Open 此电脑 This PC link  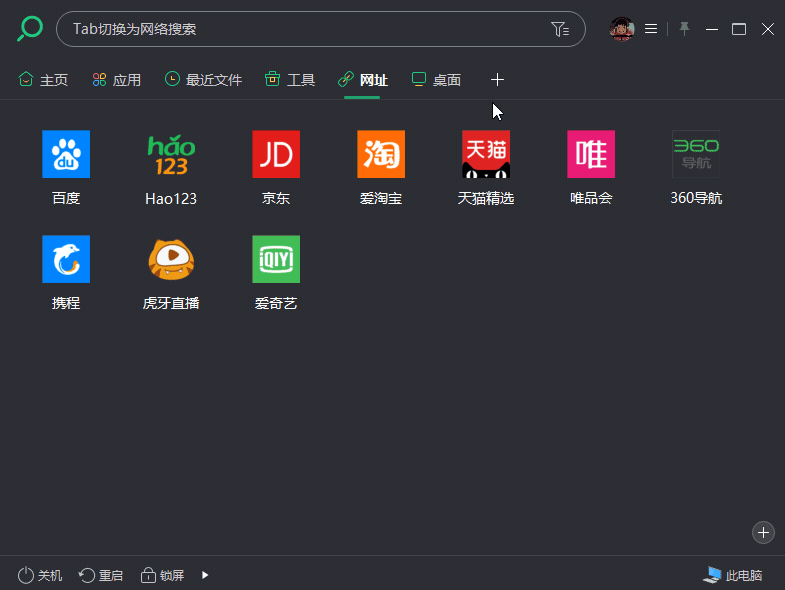pyautogui.click(x=732, y=575)
